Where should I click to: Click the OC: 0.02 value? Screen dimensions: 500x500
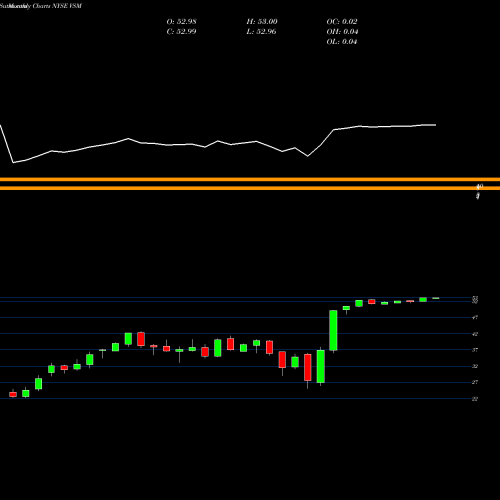[342, 21]
